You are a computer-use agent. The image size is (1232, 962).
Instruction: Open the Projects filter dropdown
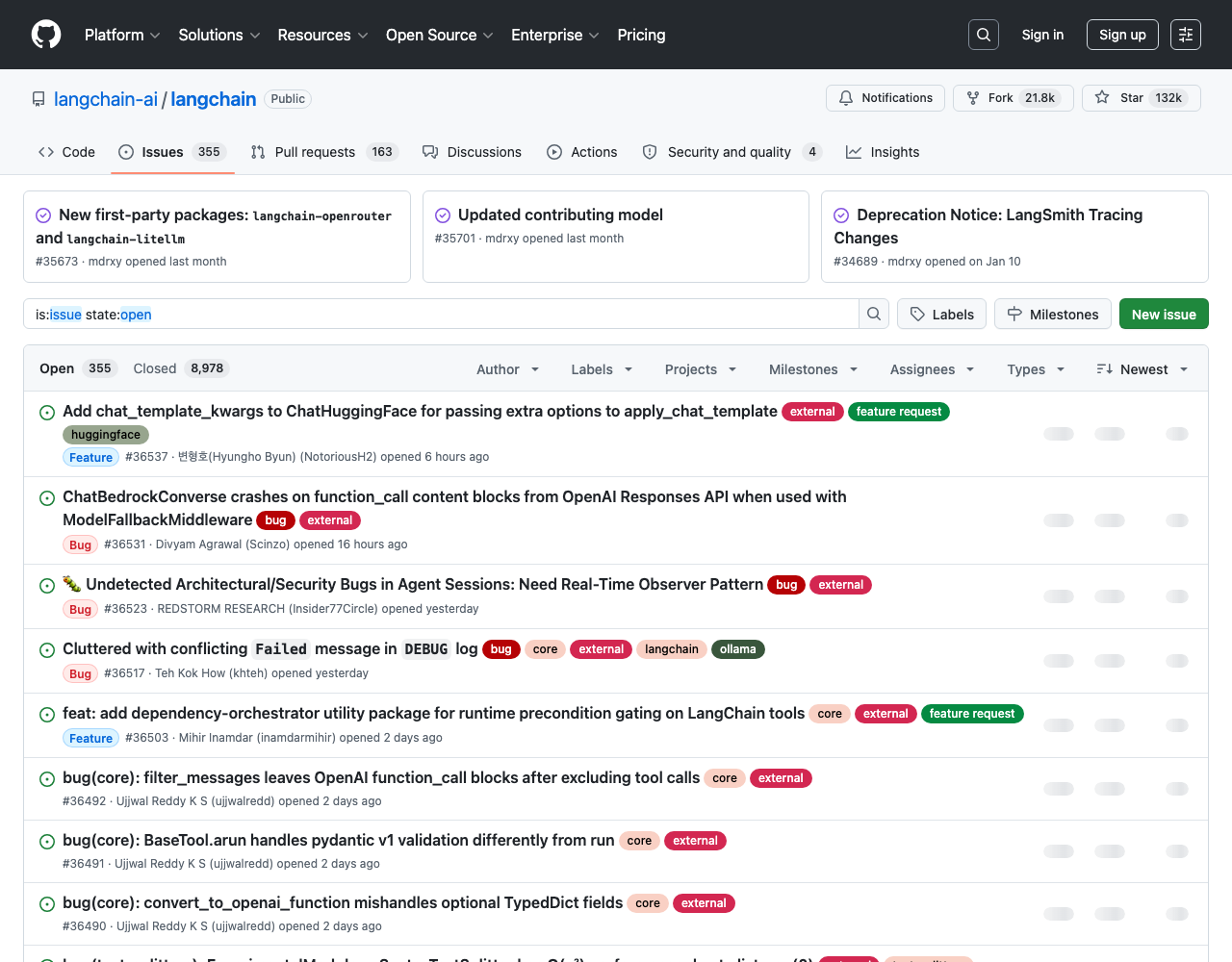click(x=701, y=369)
